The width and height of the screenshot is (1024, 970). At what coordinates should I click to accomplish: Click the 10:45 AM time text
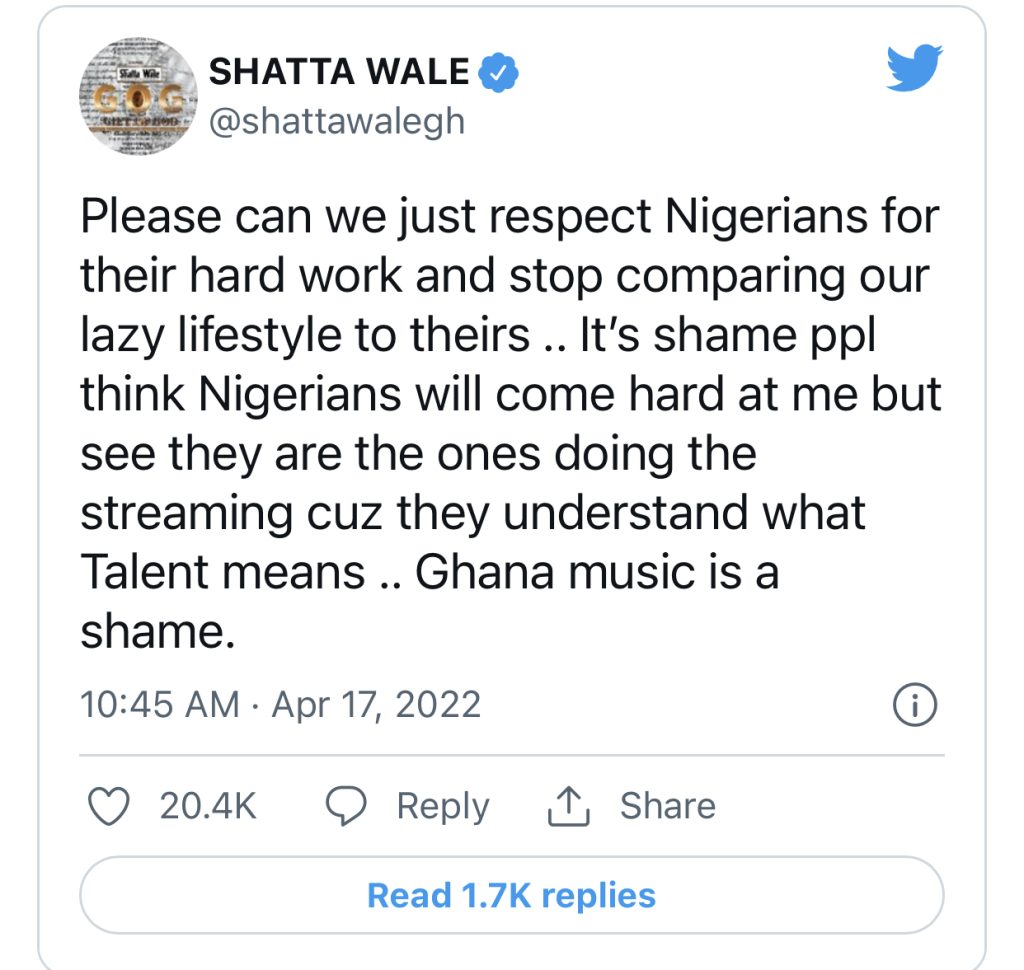pos(160,705)
